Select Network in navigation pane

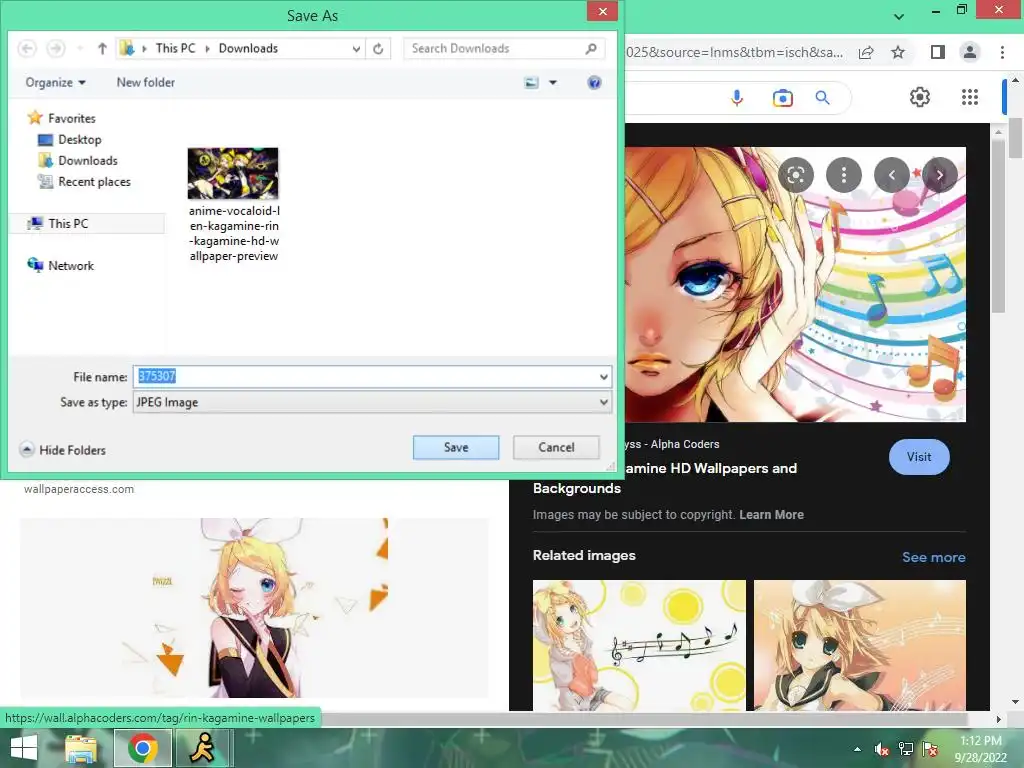[61, 265]
